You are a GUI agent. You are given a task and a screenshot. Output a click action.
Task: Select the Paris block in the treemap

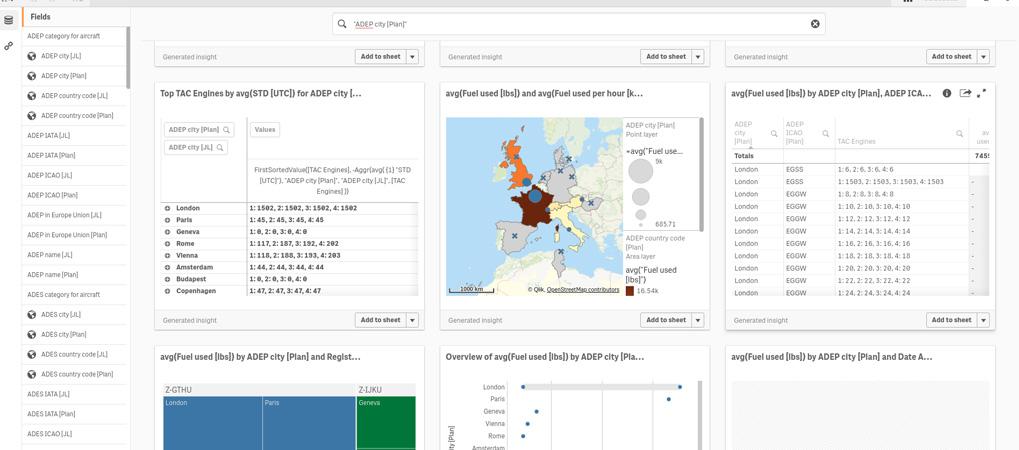[x=309, y=423]
